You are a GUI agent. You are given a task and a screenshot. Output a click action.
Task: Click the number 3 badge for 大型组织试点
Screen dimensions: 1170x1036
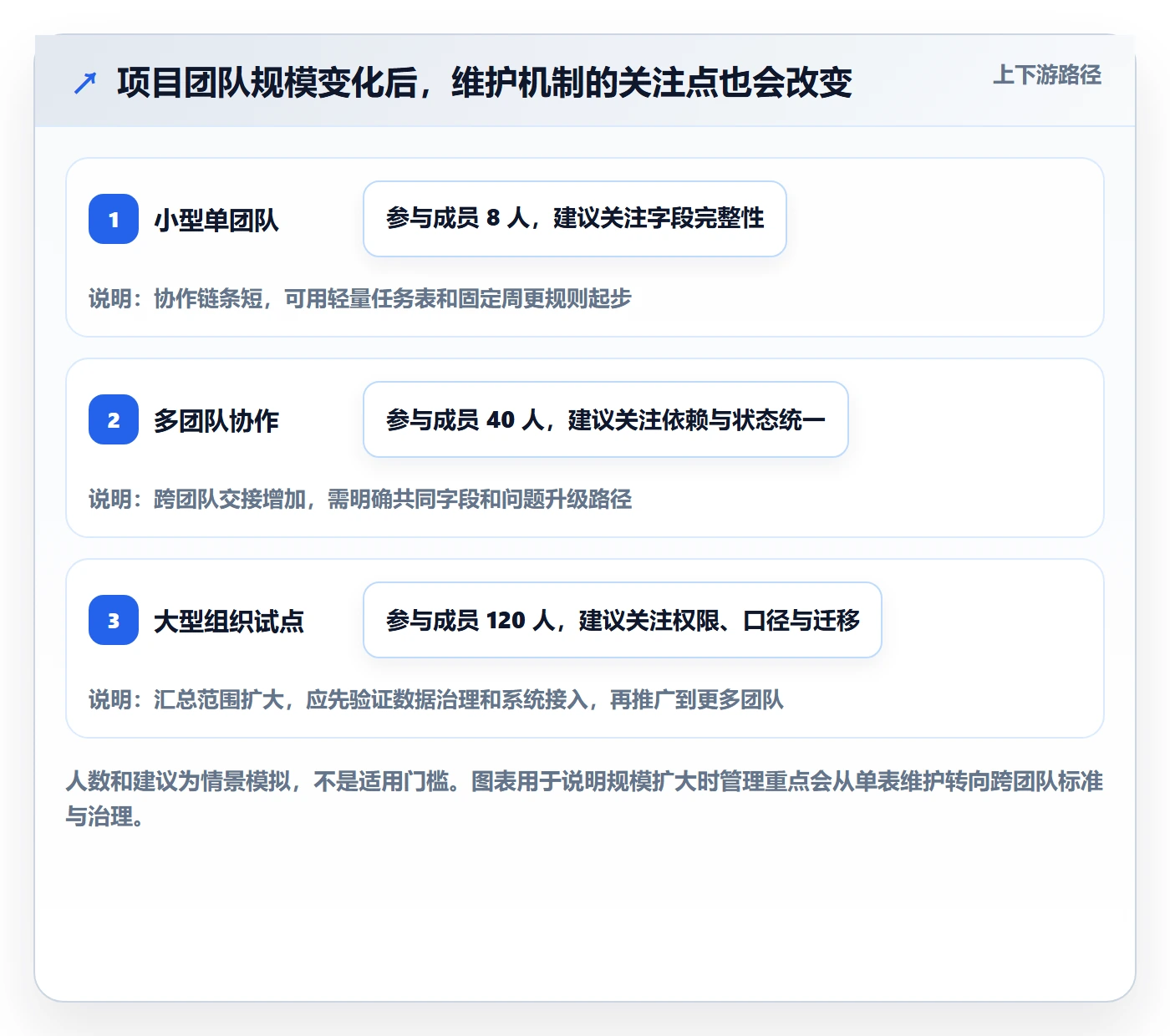tap(114, 620)
